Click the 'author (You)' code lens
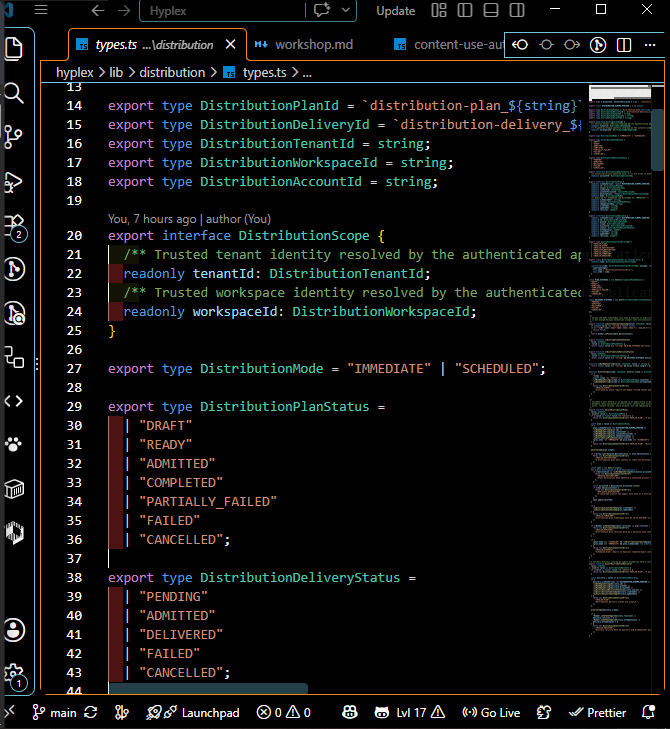The width and height of the screenshot is (670, 729). coord(238,219)
